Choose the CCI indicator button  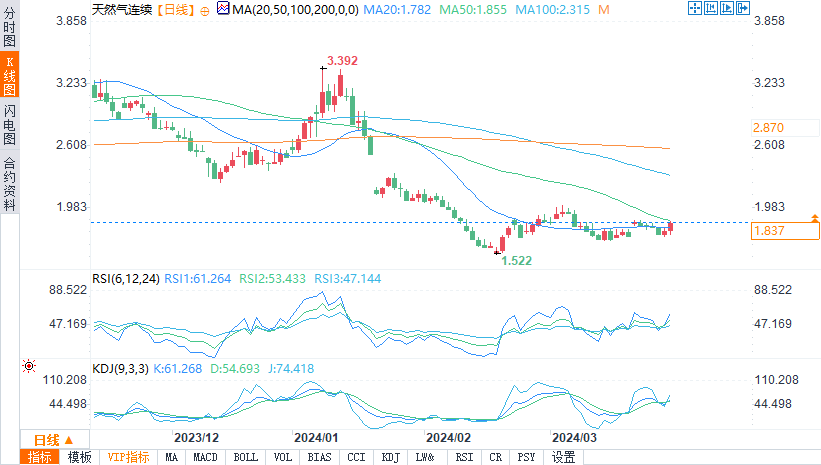tap(357, 457)
